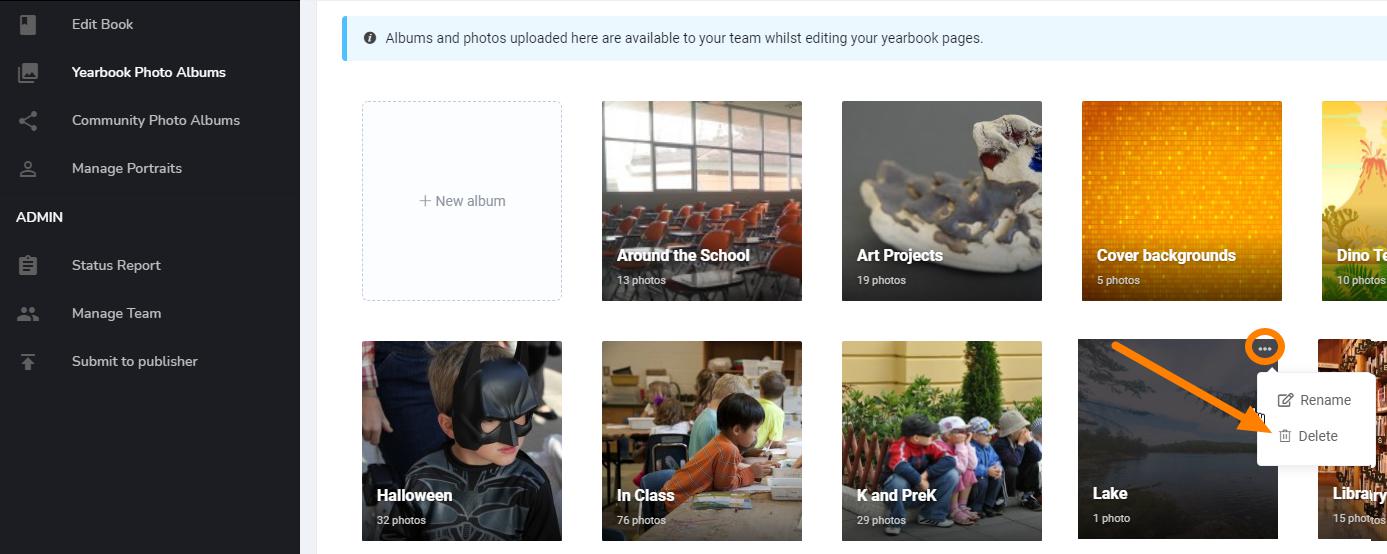Click the Yearbook Photo Albums icon
Image resolution: width=1387 pixels, height=554 pixels.
[28, 72]
